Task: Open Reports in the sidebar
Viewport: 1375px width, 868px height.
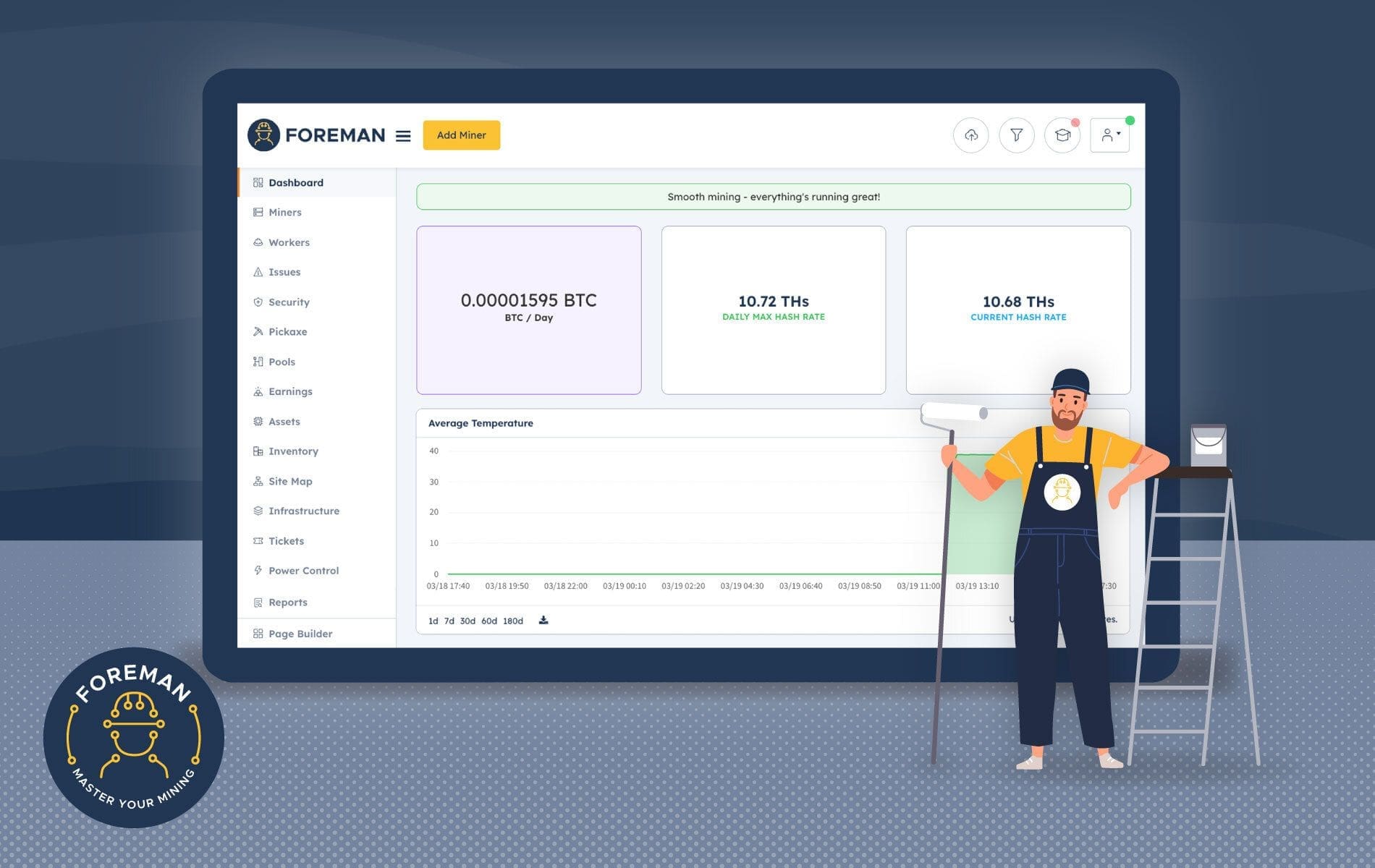Action: coord(288,603)
